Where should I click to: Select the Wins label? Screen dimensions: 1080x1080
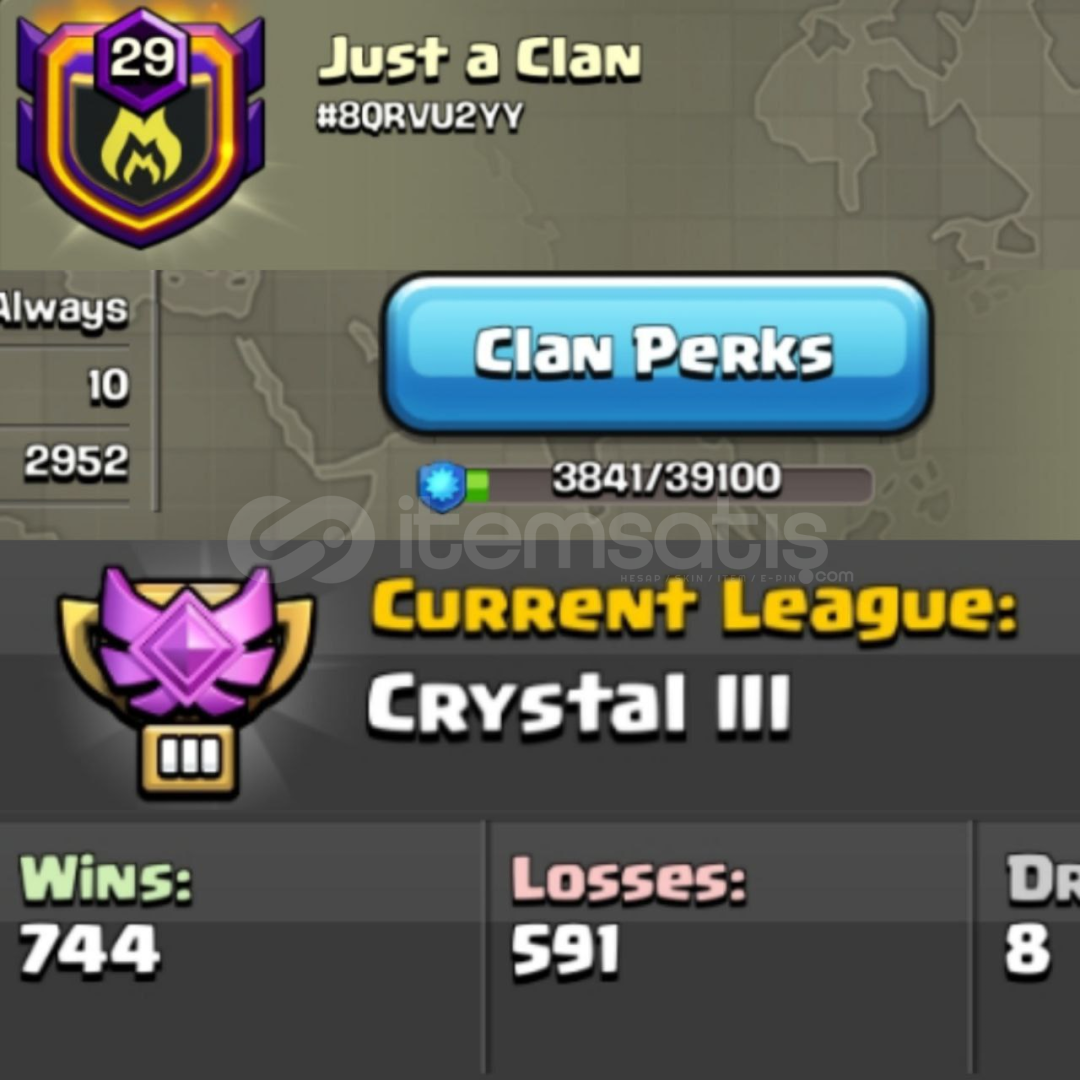(x=105, y=878)
